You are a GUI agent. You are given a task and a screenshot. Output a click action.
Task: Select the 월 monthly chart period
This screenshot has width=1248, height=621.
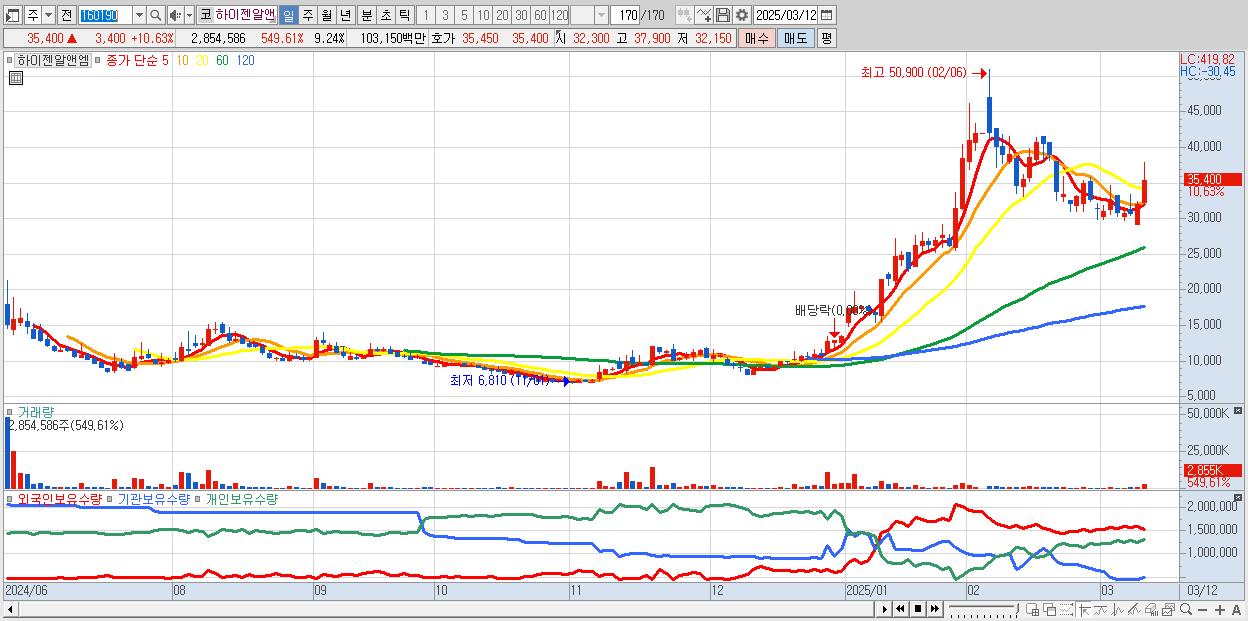click(x=326, y=15)
